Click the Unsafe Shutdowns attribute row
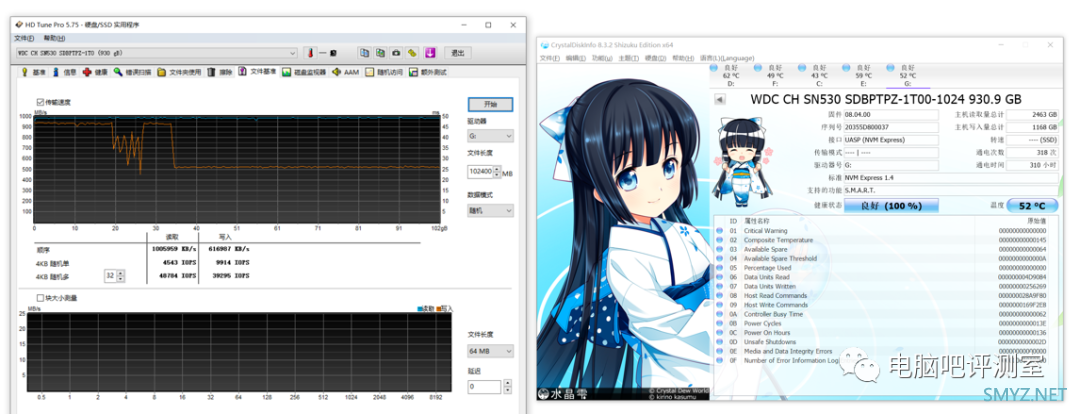This screenshot has height=414, width=1080. coord(884,342)
